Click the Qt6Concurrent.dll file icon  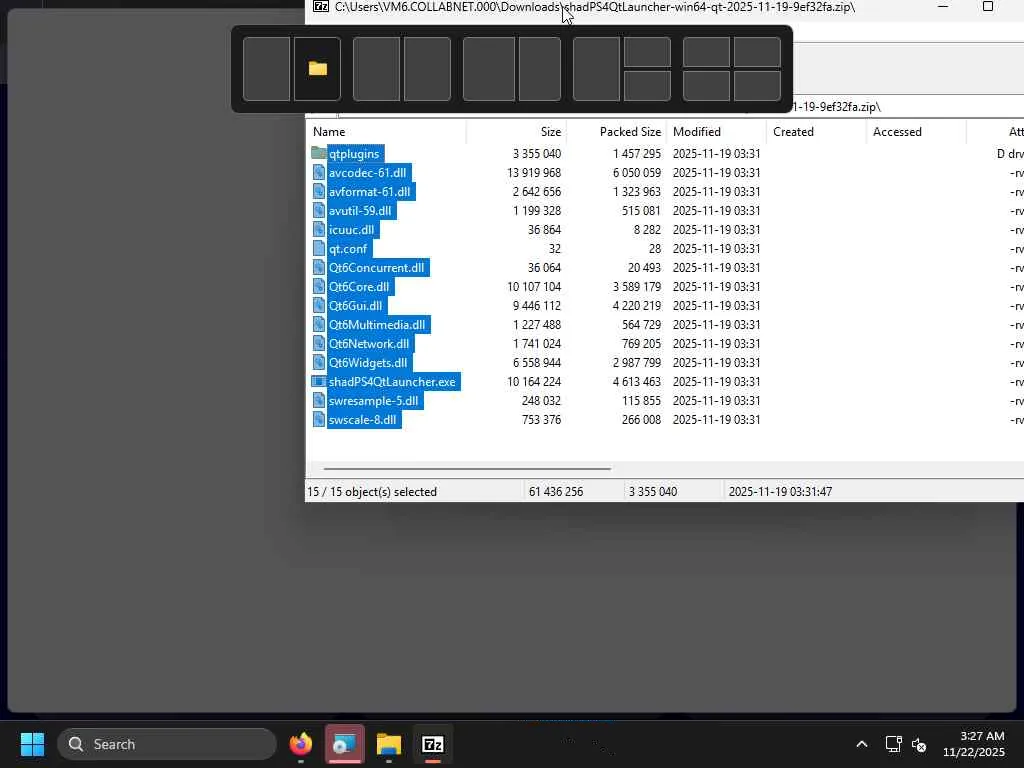pos(319,267)
